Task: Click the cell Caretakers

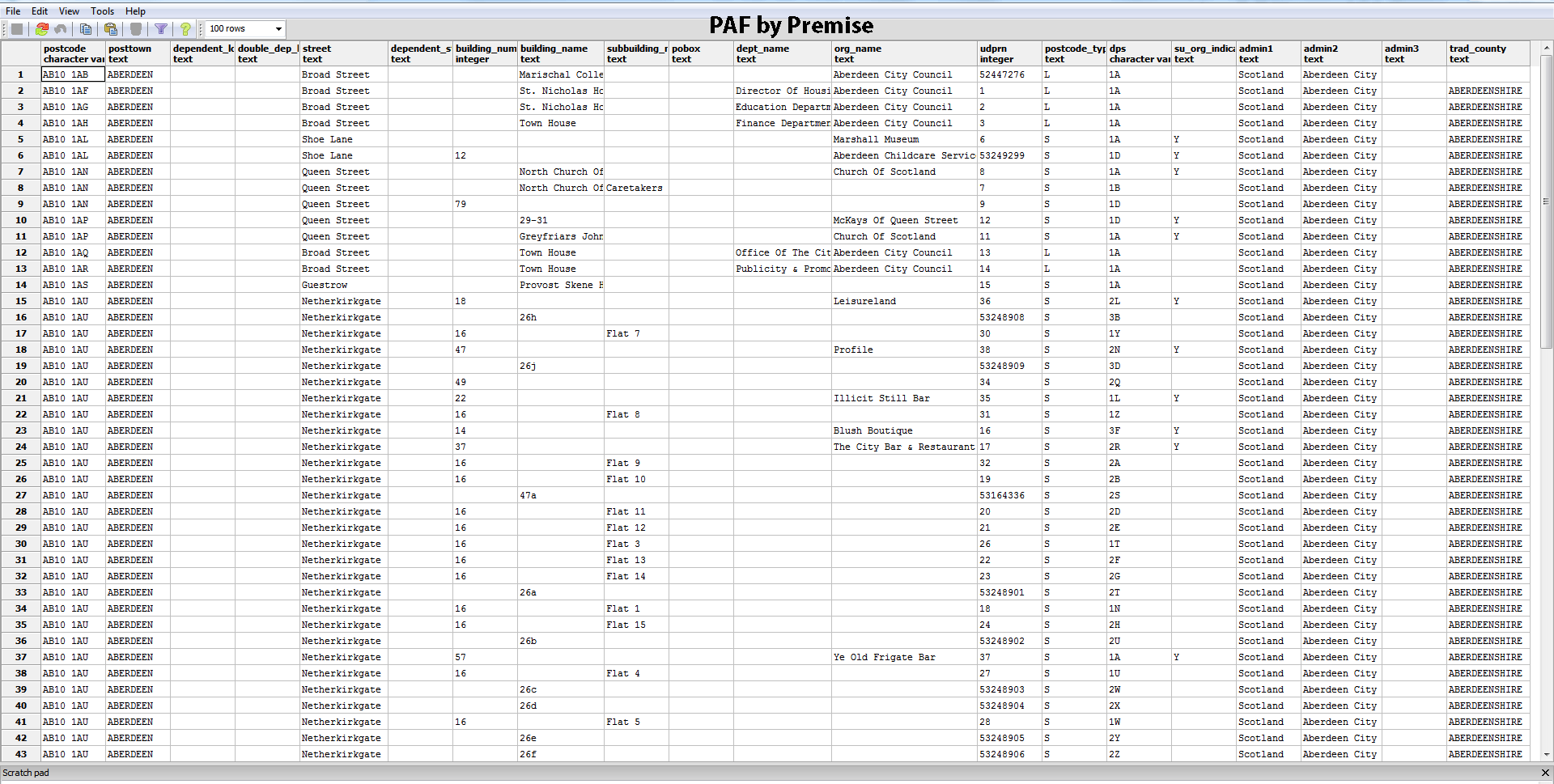Action: [636, 188]
